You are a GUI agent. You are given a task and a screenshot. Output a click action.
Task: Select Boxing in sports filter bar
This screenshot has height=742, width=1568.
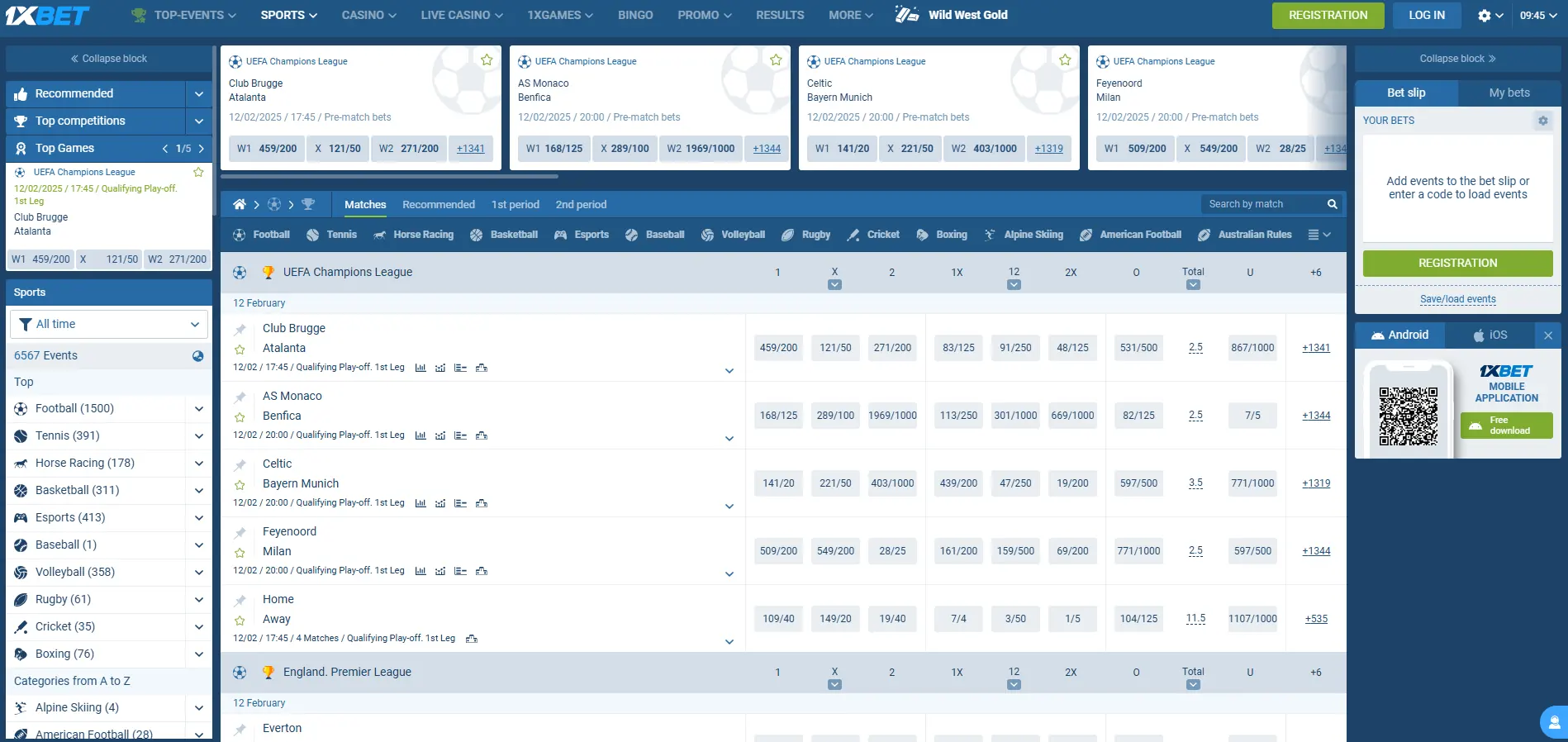point(942,235)
